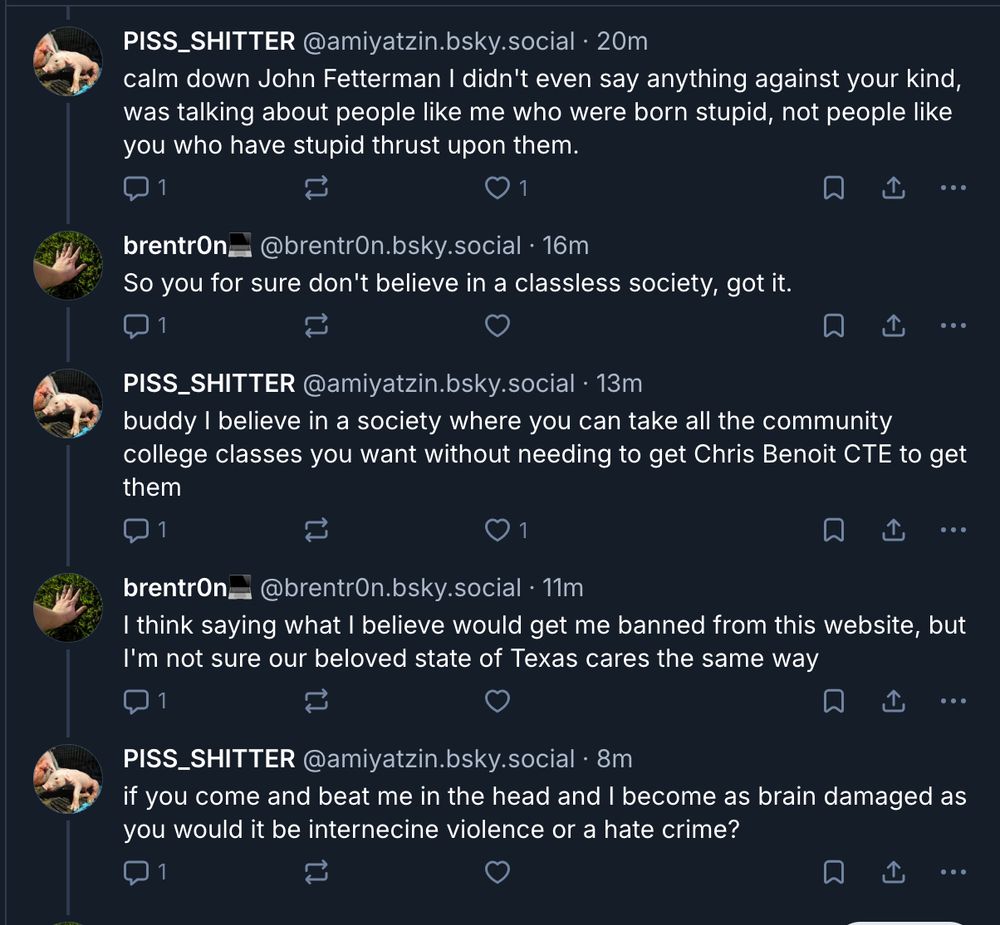This screenshot has height=925, width=1000.
Task: Reply to the 'banned from this website' post
Action: tap(135, 701)
